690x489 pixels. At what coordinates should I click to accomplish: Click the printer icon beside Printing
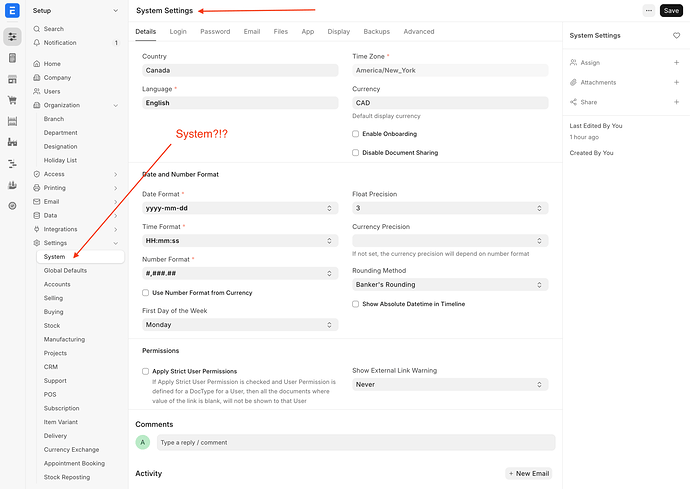click(37, 188)
